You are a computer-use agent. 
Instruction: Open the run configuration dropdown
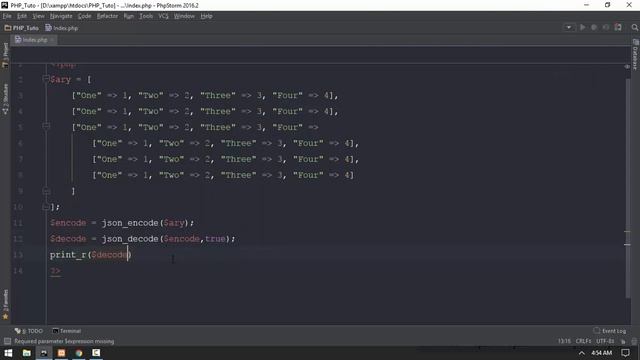(568, 27)
